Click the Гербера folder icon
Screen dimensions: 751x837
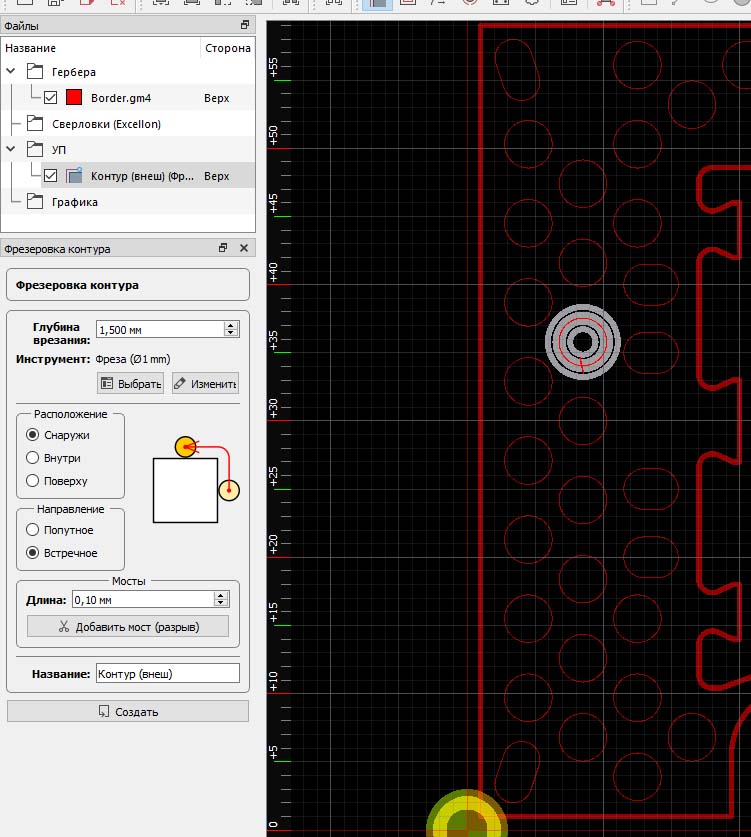pyautogui.click(x=35, y=72)
